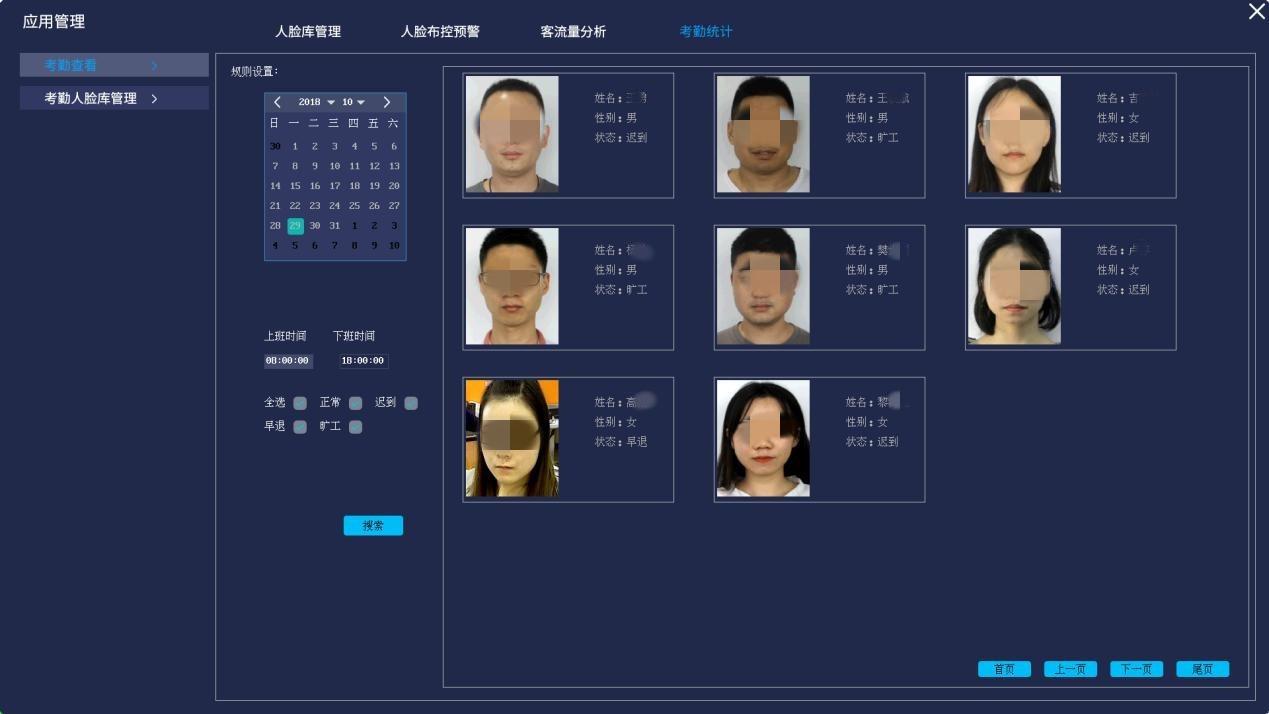Switch to 客流量分析 tab
This screenshot has height=714, width=1269.
click(x=573, y=31)
